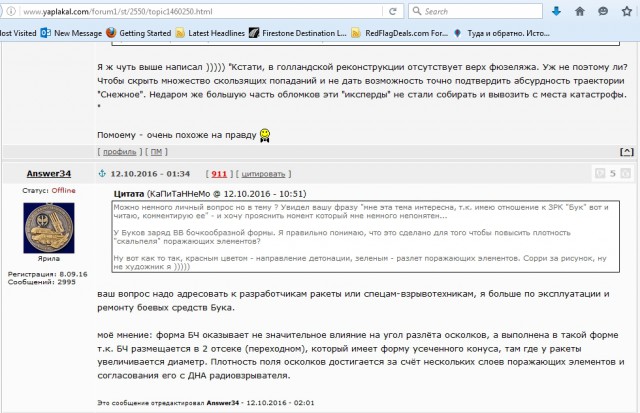Open the Downloads arrow icon
640x413 pixels.
(556, 11)
